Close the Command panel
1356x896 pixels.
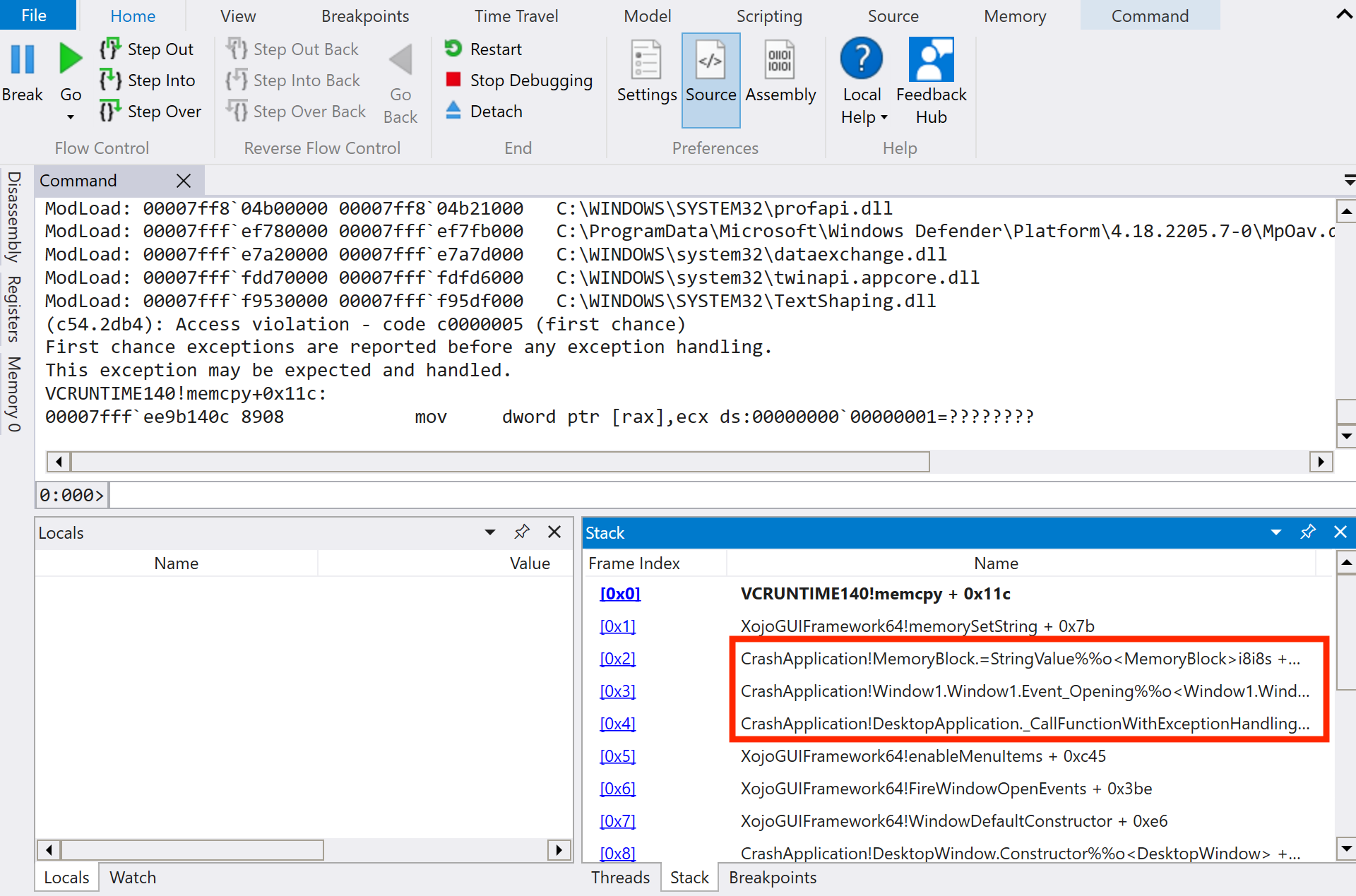click(183, 180)
